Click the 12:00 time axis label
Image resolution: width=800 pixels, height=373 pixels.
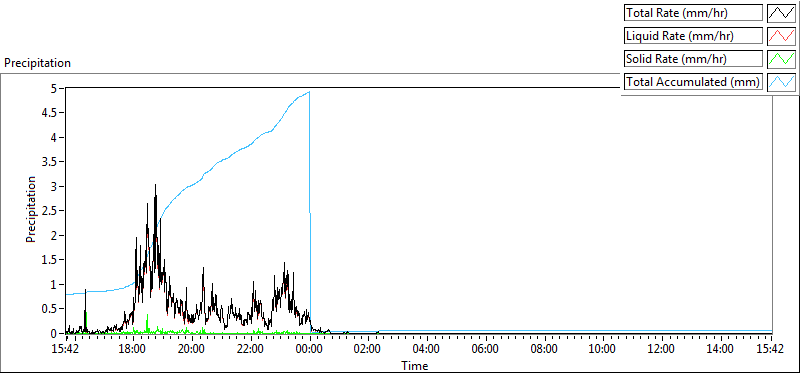[x=662, y=350]
